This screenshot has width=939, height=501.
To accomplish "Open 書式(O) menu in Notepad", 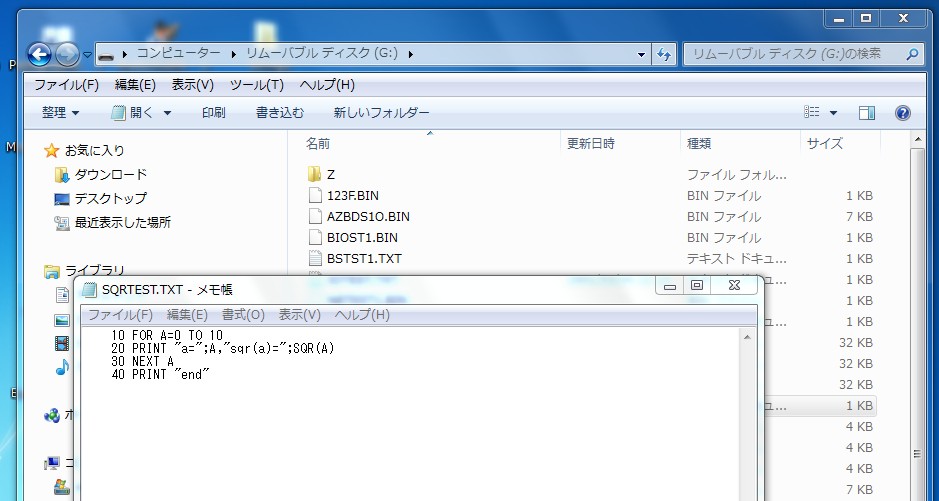I will point(243,315).
